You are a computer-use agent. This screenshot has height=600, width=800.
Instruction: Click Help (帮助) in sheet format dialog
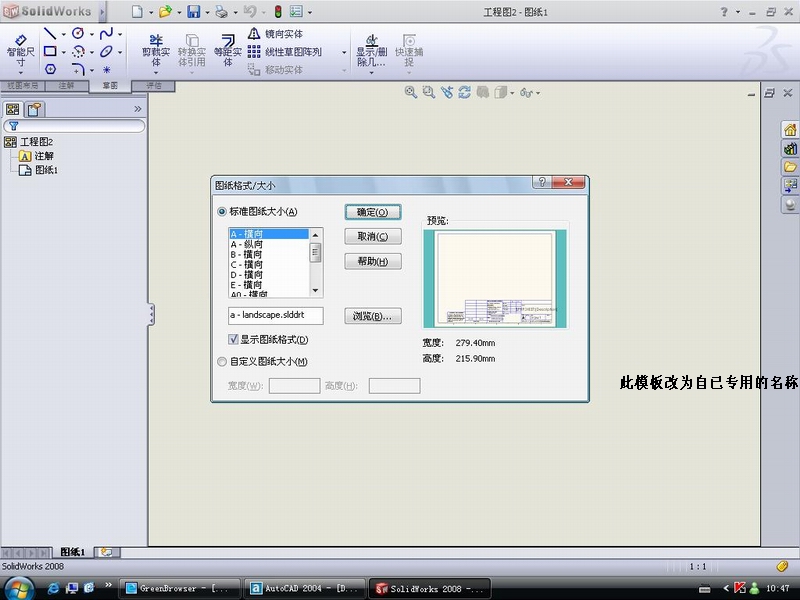point(373,261)
